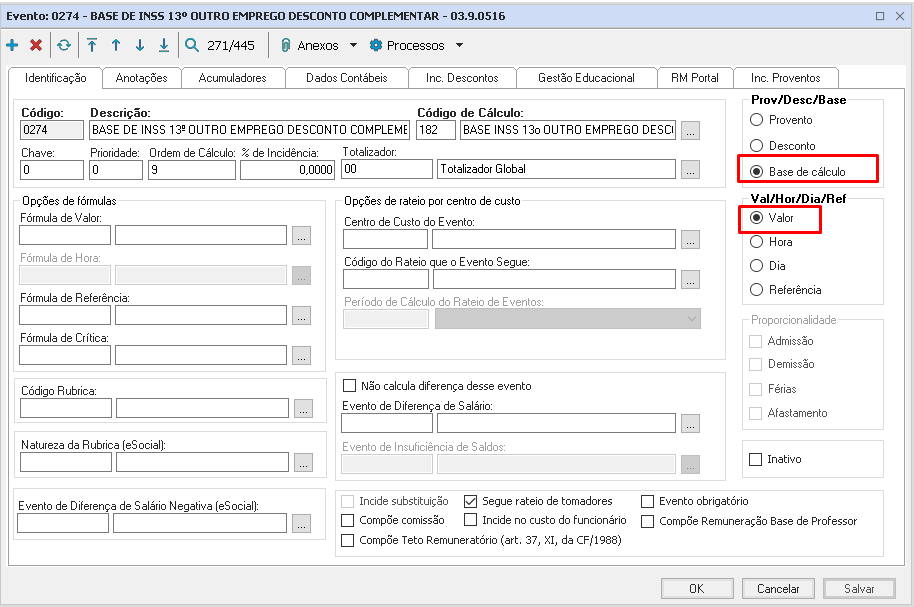Viewport: 914px width, 607px height.
Task: Select the Base de cálculo radio button
Action: (x=757, y=171)
